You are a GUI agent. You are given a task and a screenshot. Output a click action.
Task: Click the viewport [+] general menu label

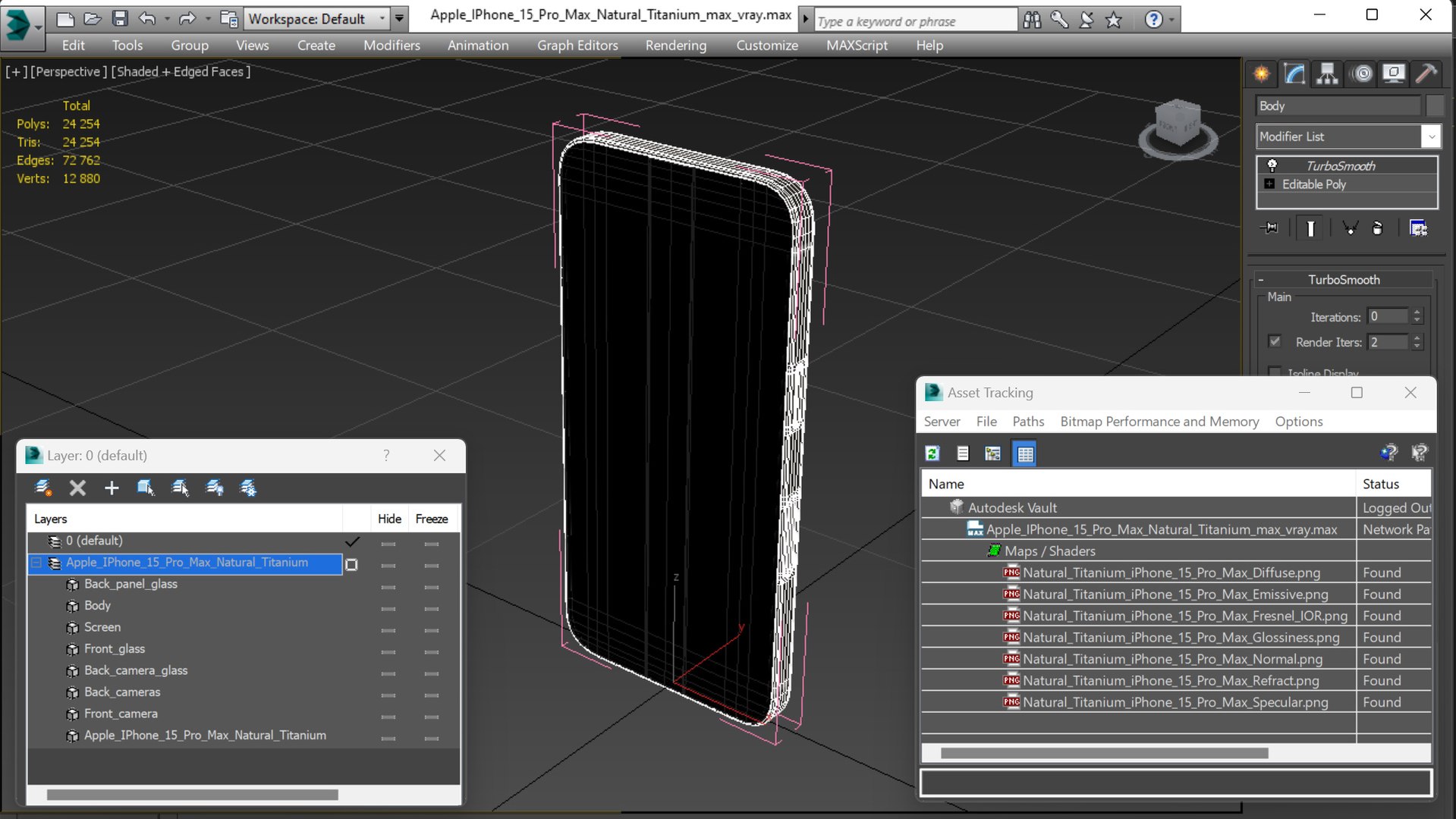pyautogui.click(x=16, y=72)
